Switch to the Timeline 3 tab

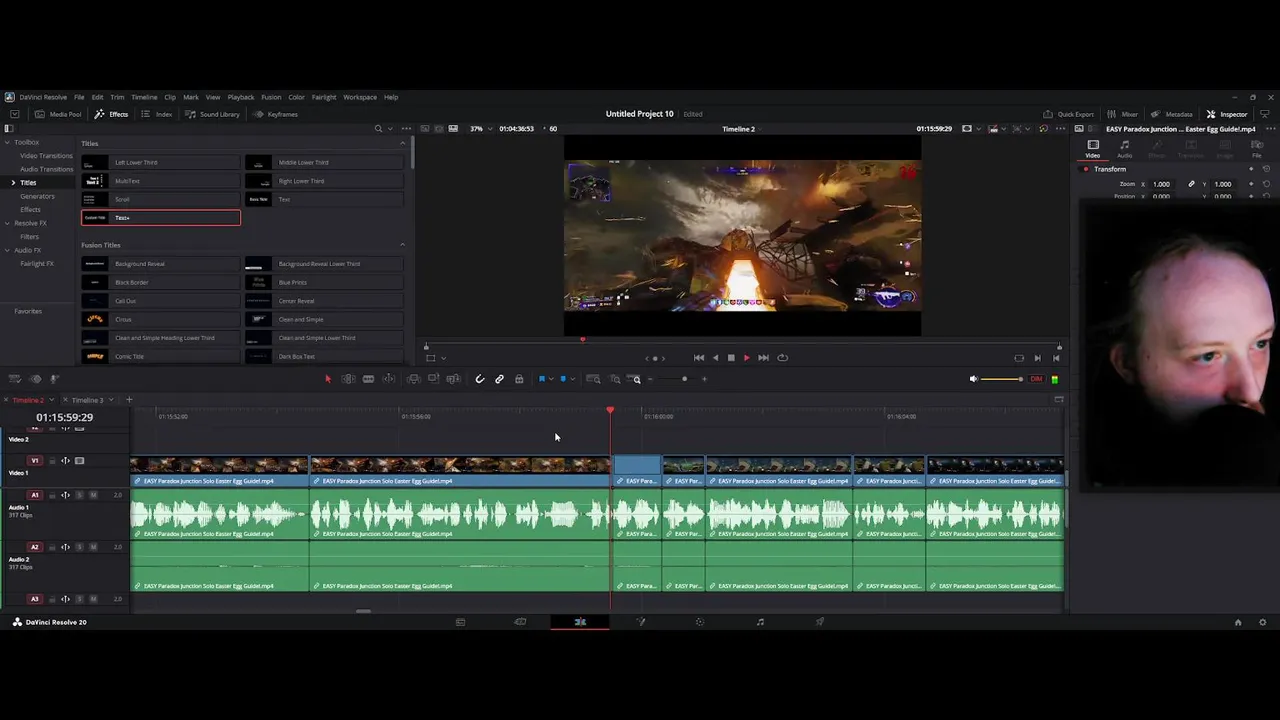click(87, 400)
